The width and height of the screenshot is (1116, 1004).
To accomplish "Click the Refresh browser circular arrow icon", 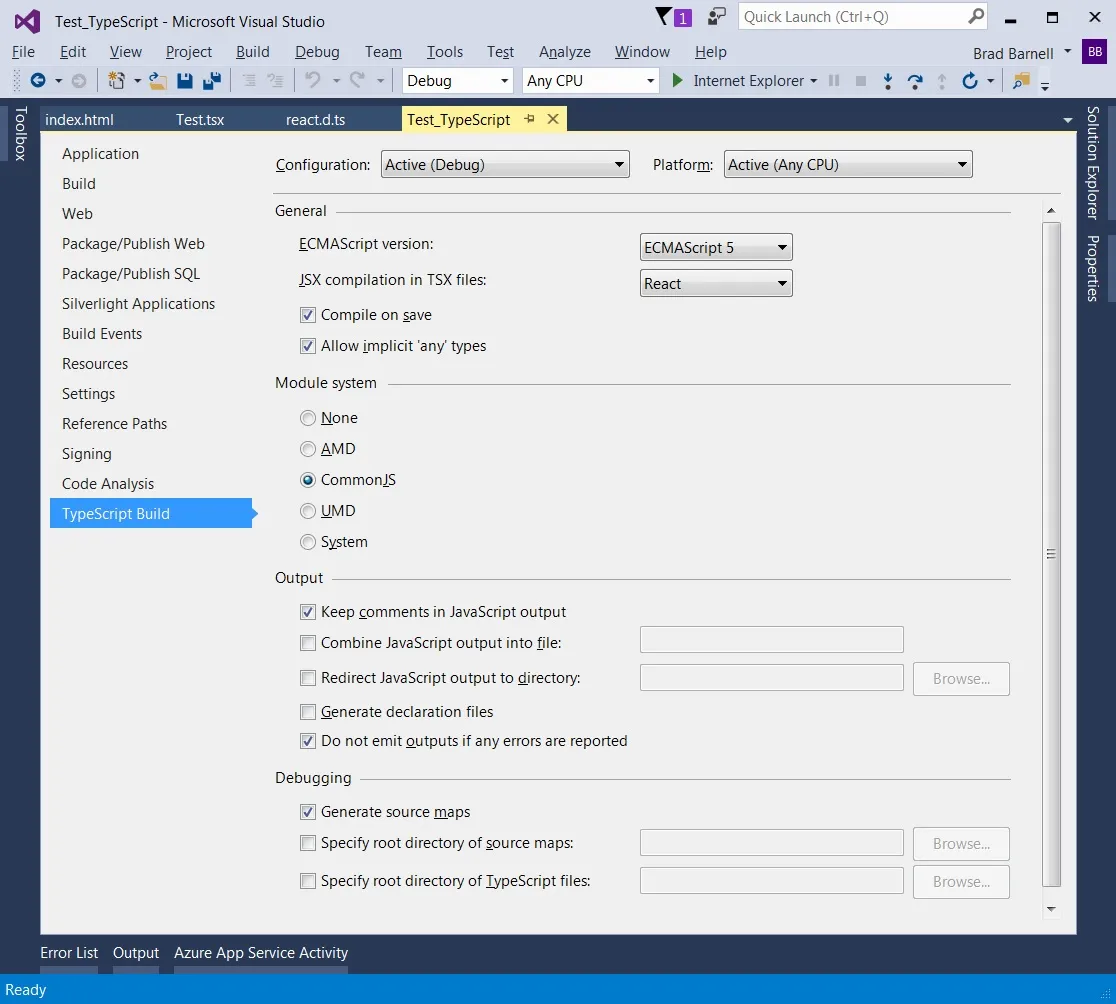I will click(970, 81).
